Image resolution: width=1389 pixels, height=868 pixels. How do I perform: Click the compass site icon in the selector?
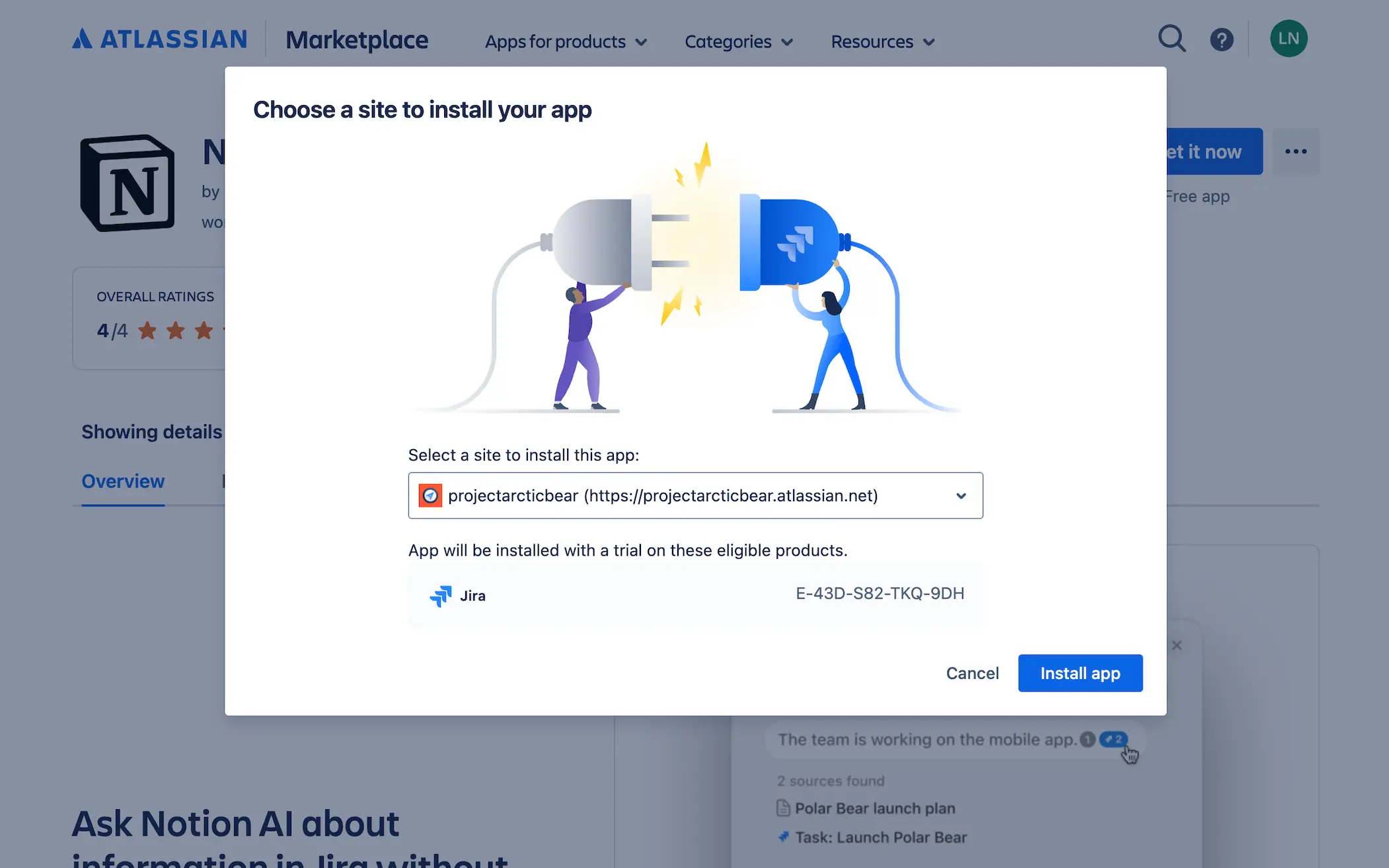tap(431, 495)
